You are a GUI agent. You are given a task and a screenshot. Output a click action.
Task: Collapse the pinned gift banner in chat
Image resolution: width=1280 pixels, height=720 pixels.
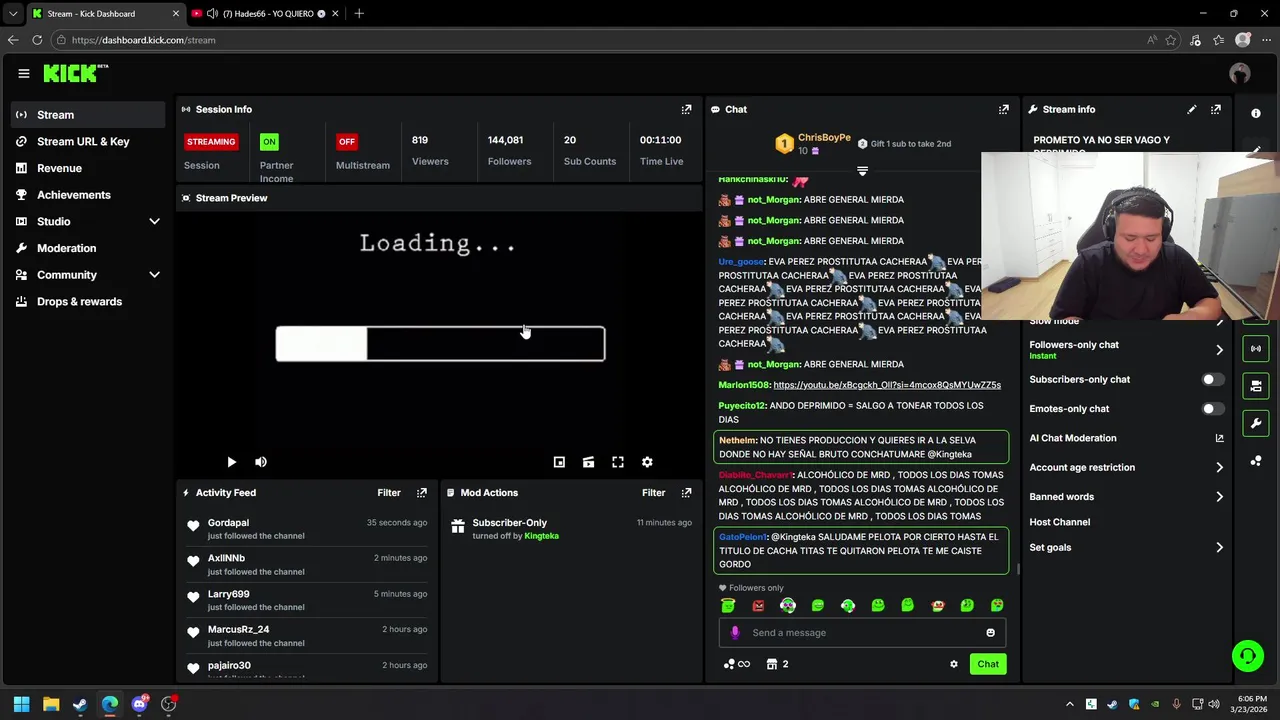[x=862, y=171]
